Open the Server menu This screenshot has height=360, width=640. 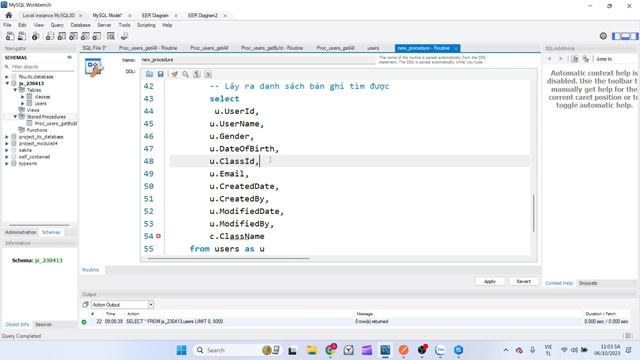pos(104,25)
